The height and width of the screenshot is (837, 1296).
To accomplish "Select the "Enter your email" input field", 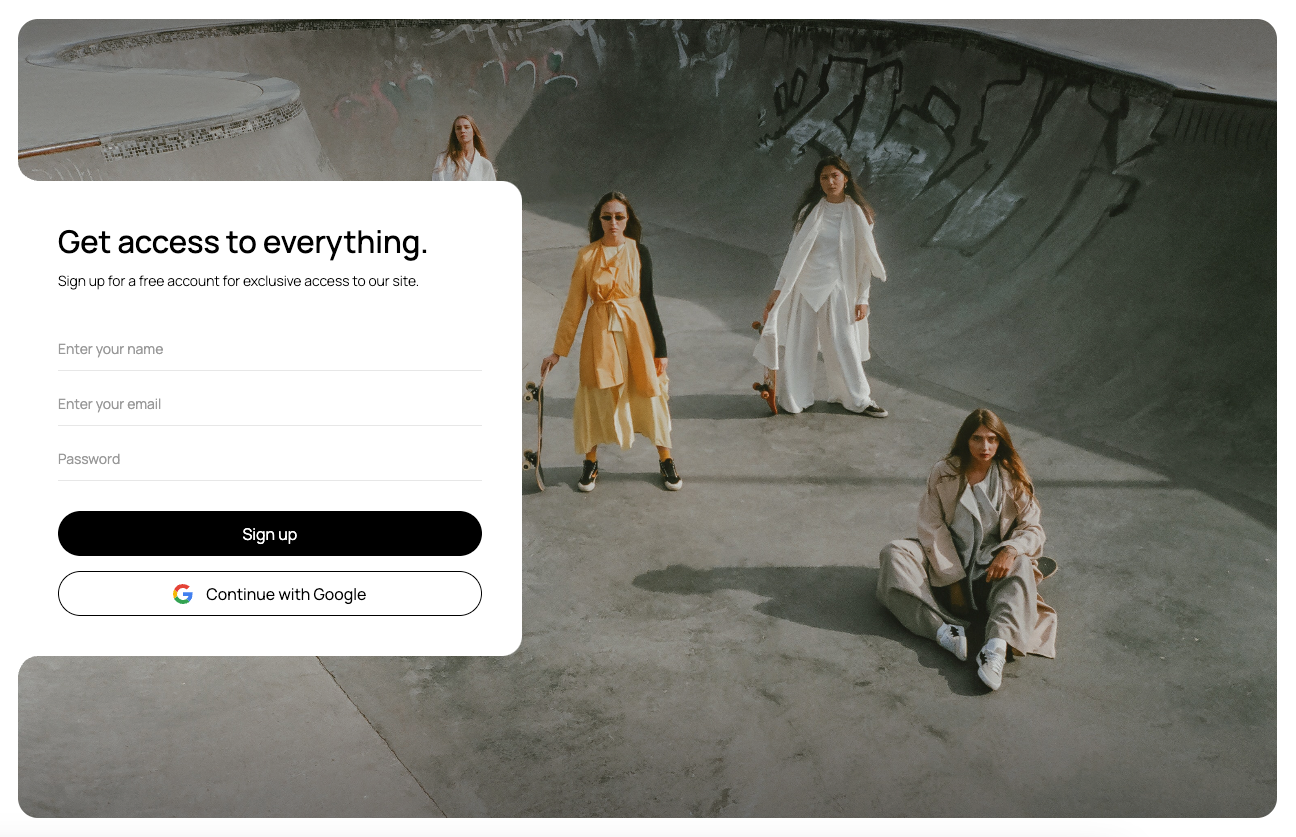I will pos(270,404).
